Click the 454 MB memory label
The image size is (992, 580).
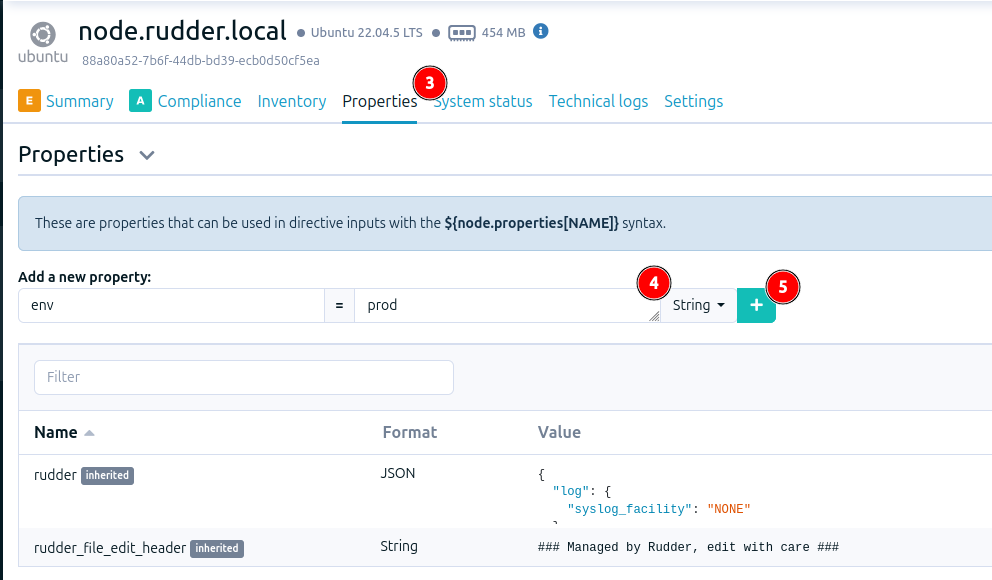[x=504, y=33]
